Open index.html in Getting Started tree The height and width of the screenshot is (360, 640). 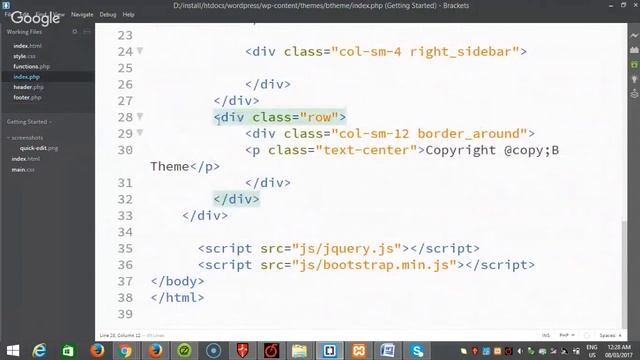(26, 159)
